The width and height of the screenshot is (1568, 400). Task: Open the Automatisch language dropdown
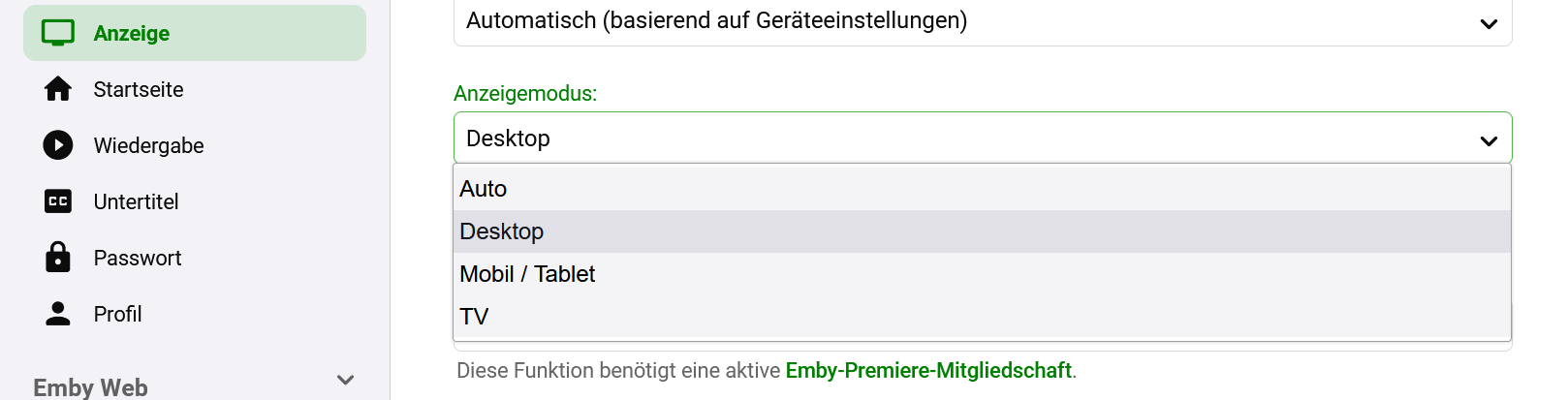click(x=982, y=21)
